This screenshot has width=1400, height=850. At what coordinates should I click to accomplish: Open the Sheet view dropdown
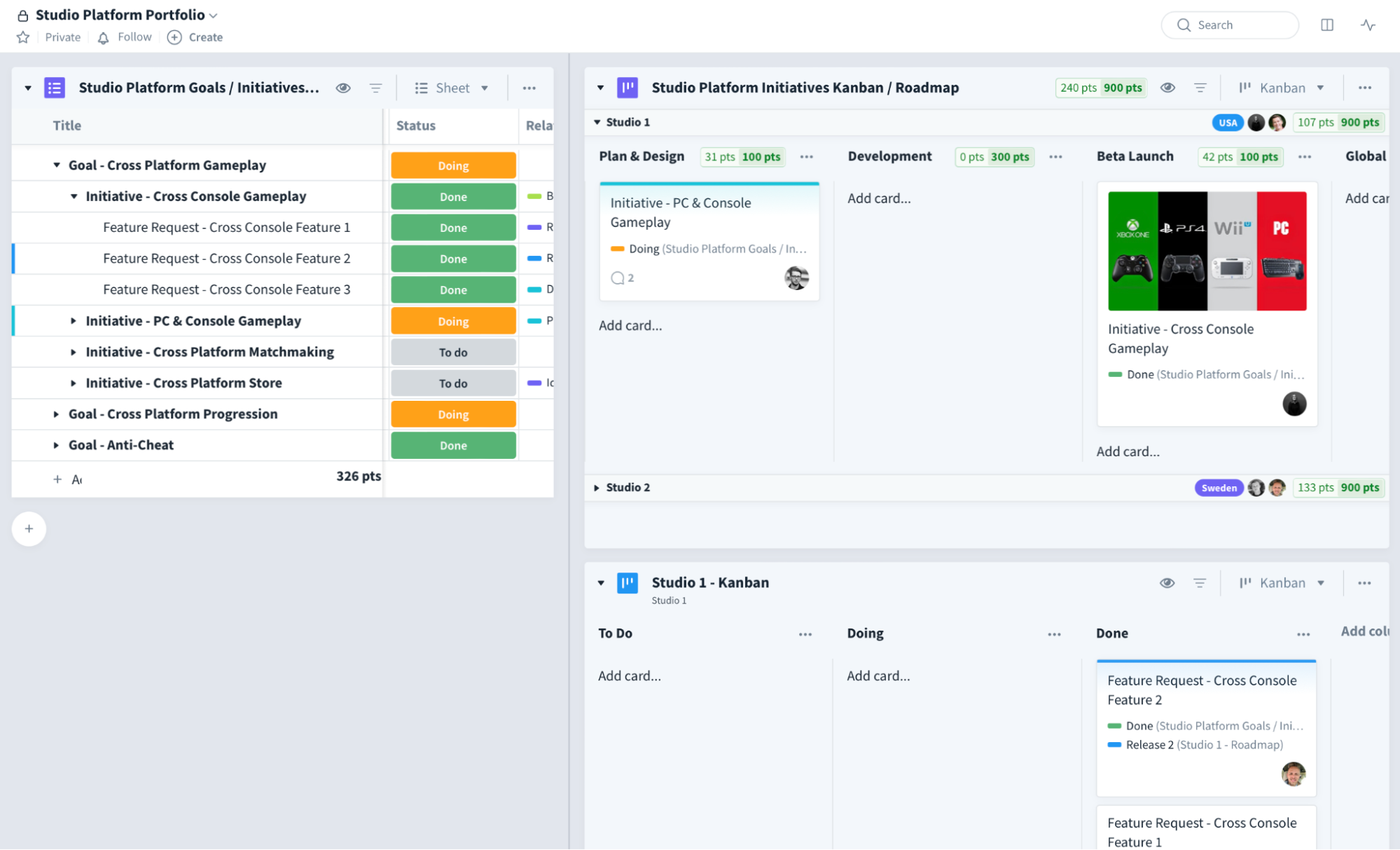[451, 88]
